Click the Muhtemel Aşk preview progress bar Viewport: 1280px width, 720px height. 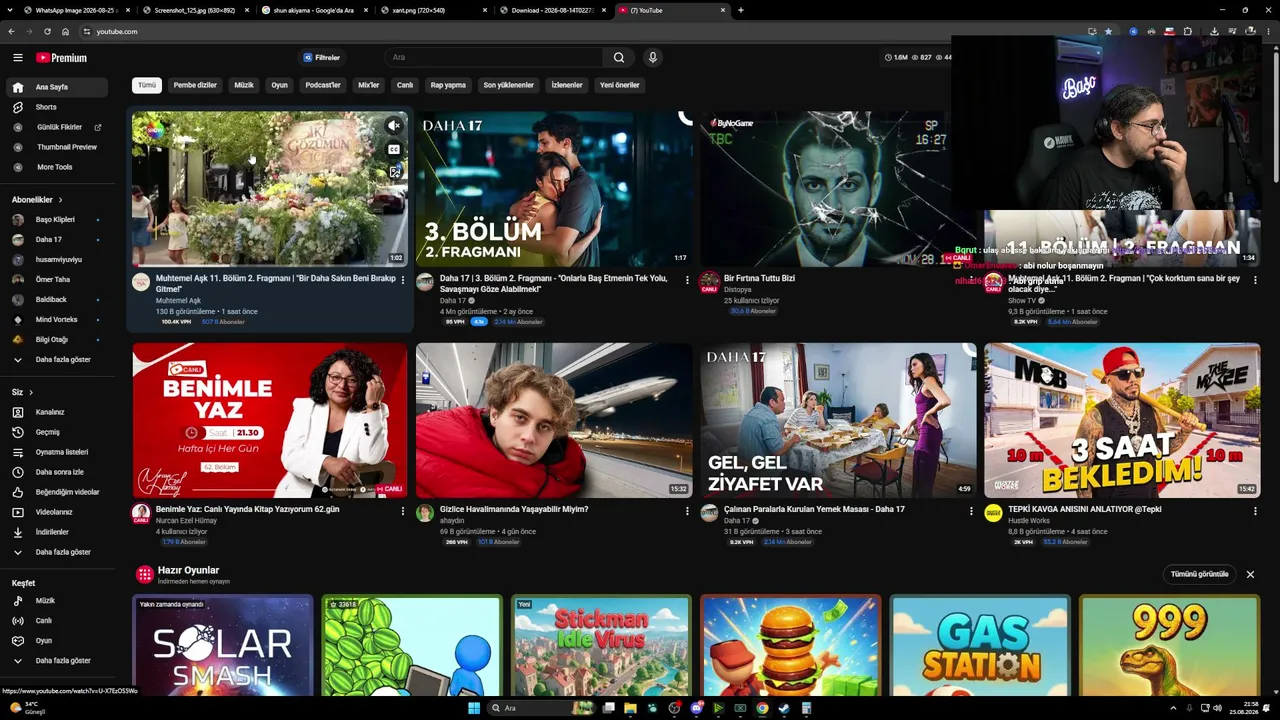pyautogui.click(x=270, y=265)
